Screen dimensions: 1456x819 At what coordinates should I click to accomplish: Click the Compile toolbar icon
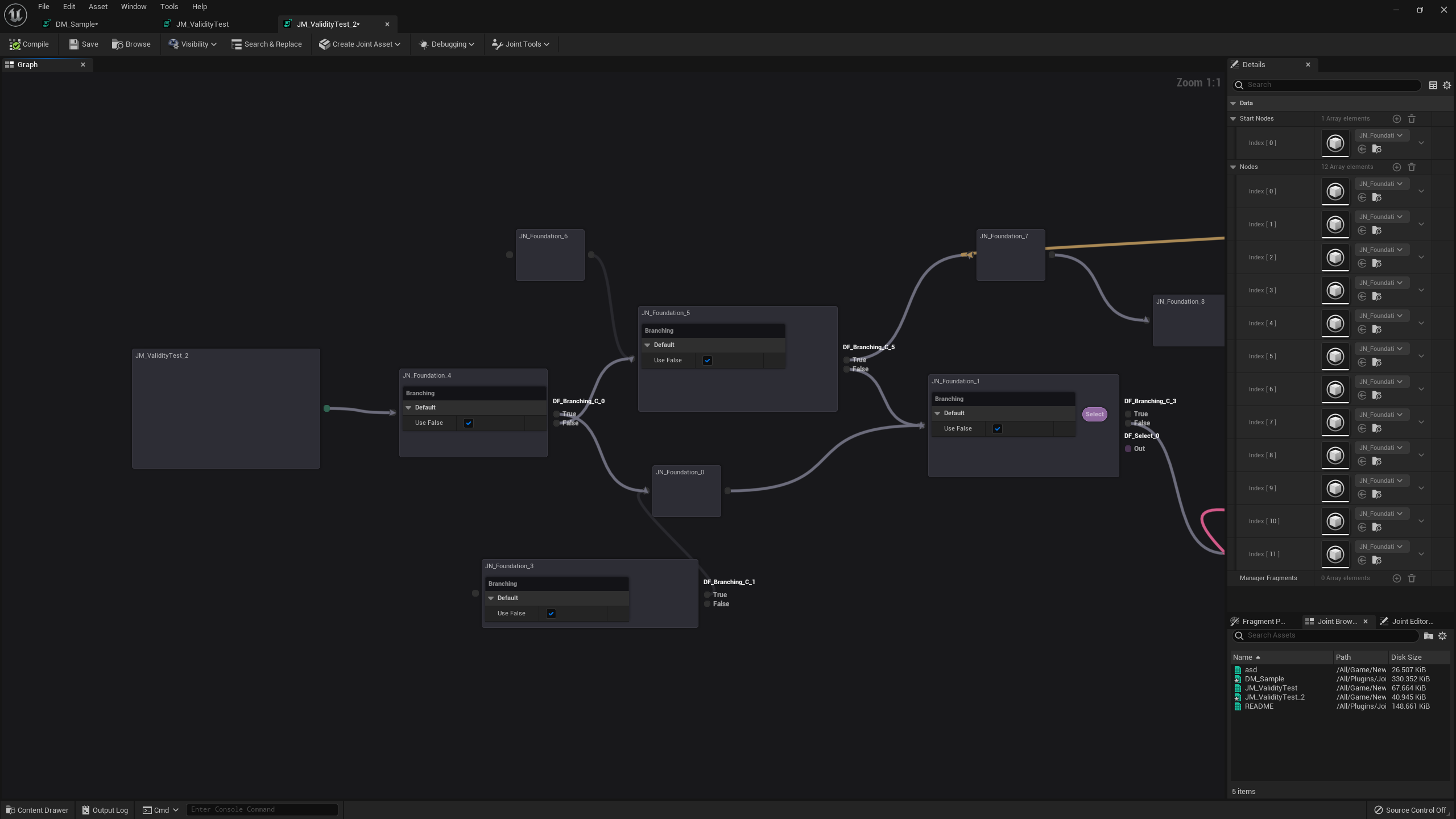15,44
